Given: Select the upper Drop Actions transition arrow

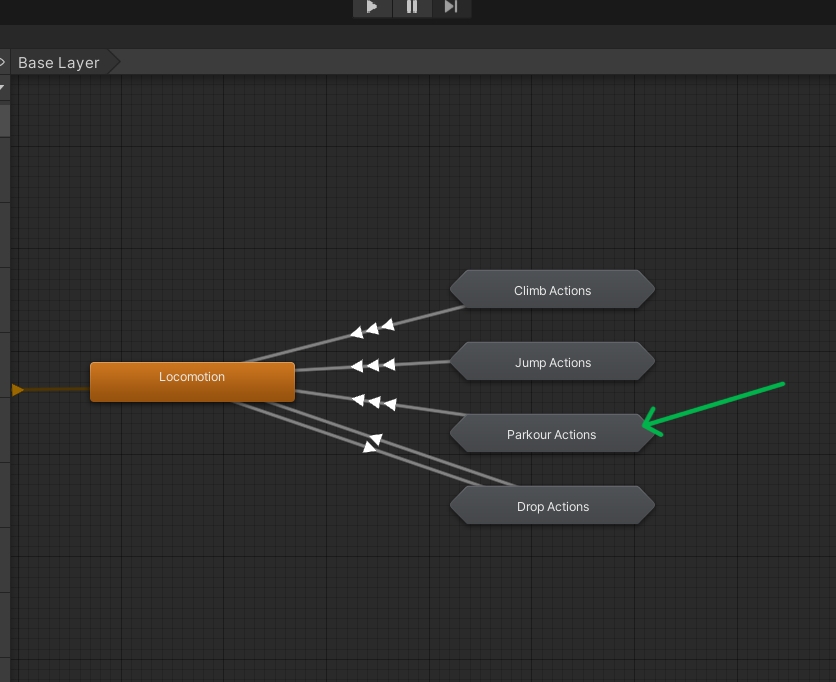Looking at the screenshot, I should [x=376, y=439].
